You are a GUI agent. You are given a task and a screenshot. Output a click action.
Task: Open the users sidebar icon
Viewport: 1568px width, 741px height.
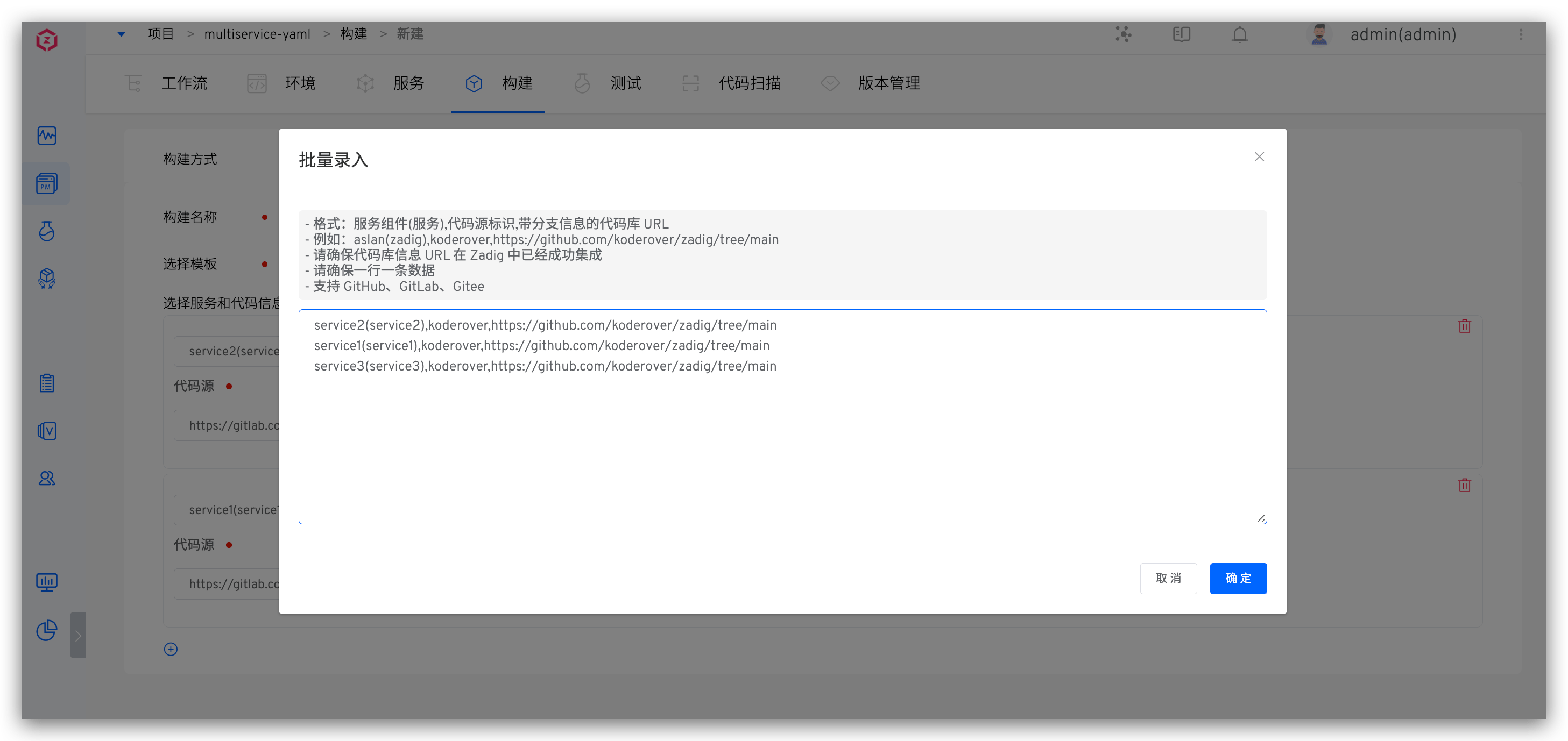click(x=46, y=478)
